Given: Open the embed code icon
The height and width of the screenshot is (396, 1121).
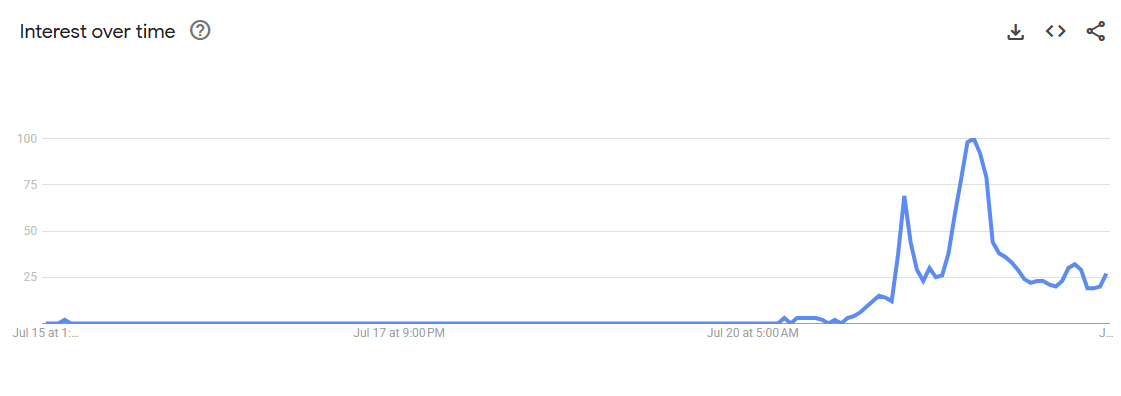Looking at the screenshot, I should pyautogui.click(x=1055, y=31).
